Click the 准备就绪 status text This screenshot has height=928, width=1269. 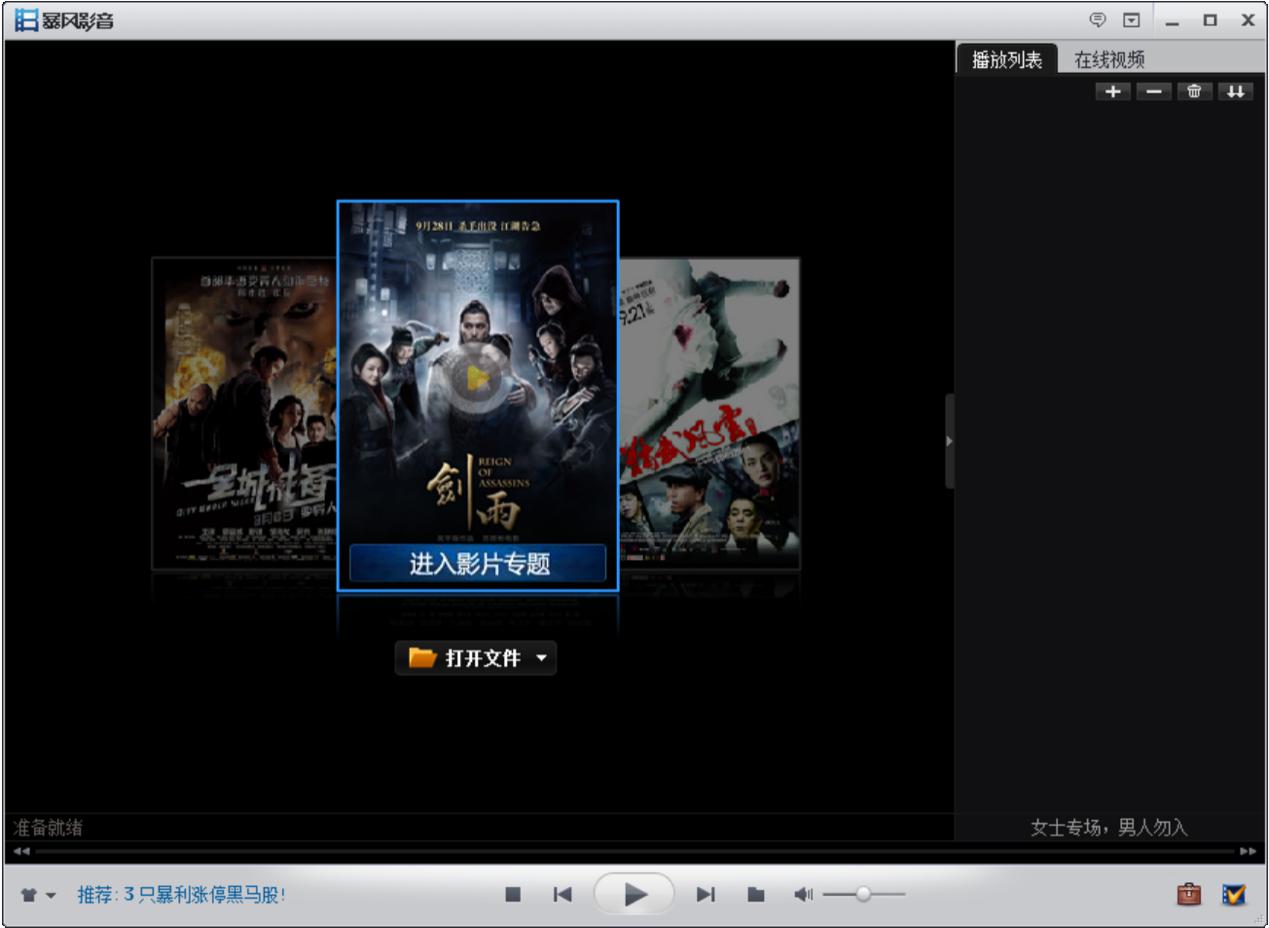tap(48, 827)
